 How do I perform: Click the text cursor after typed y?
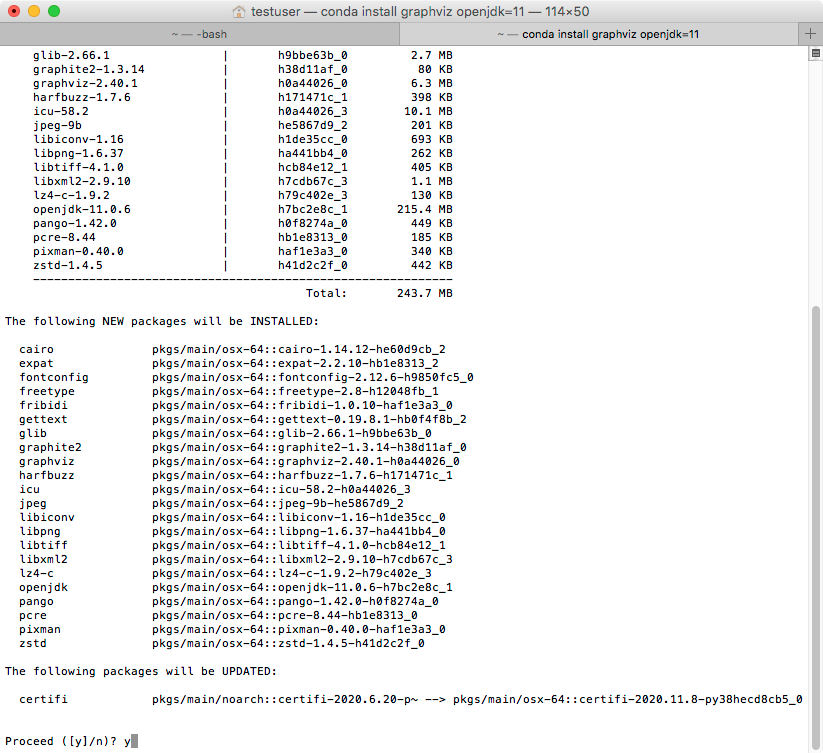click(x=135, y=741)
